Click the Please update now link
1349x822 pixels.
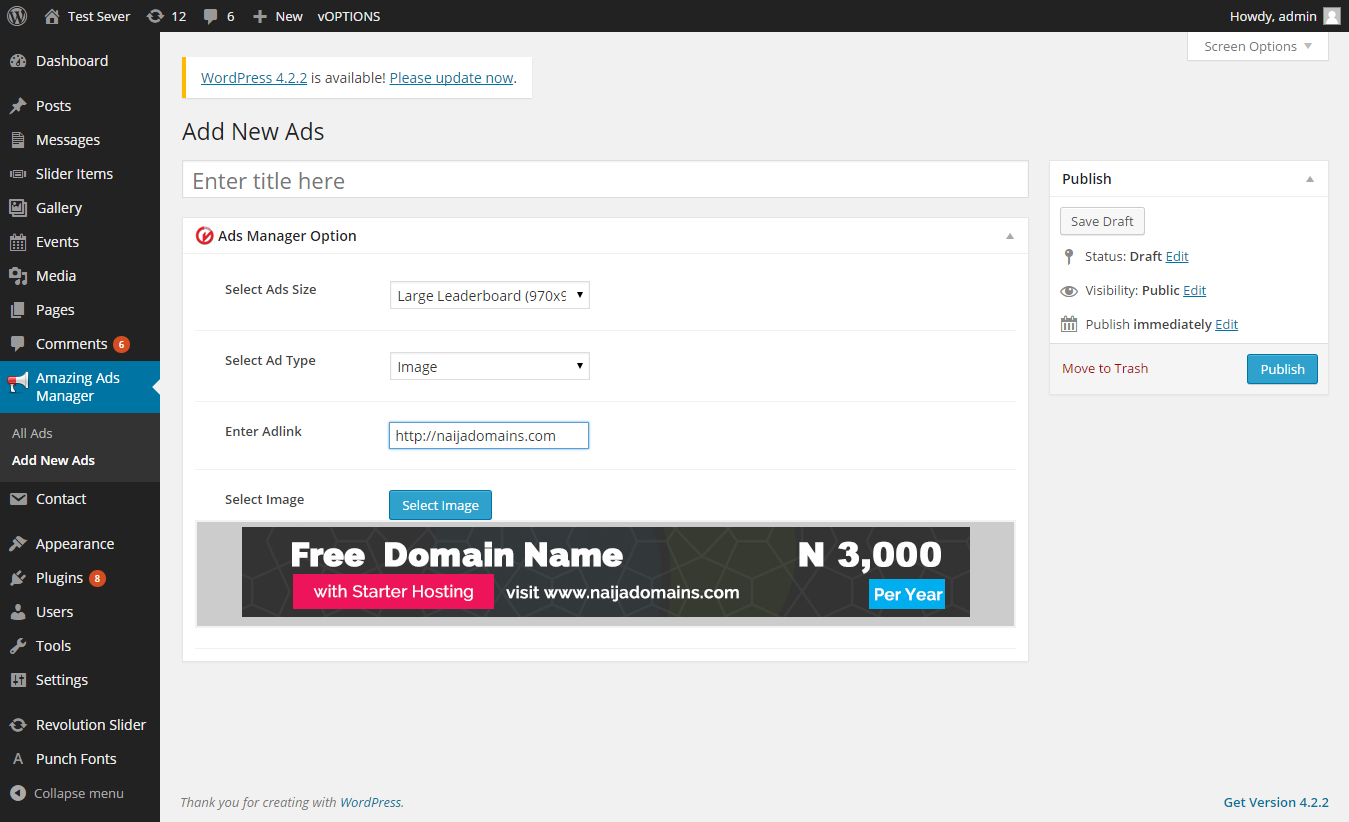coord(451,78)
